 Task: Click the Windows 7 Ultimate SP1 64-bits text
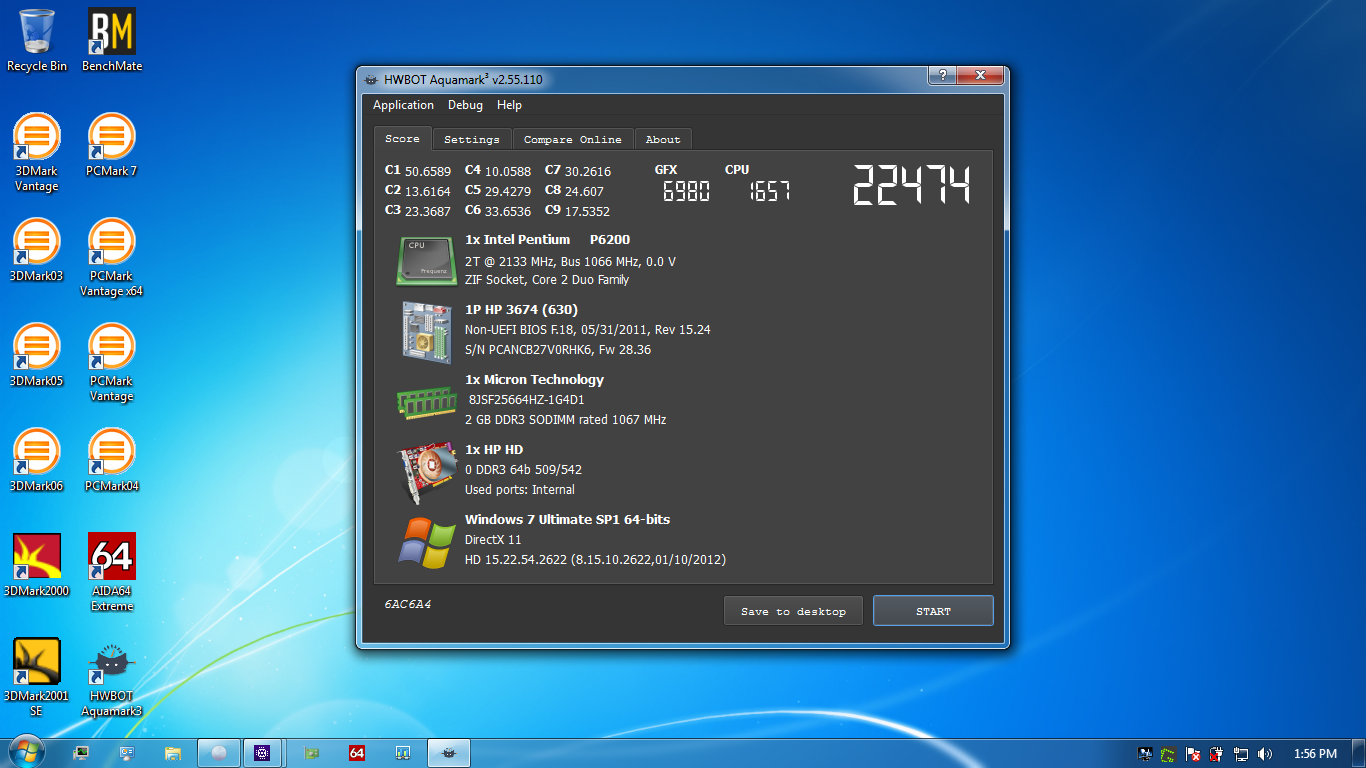[567, 520]
